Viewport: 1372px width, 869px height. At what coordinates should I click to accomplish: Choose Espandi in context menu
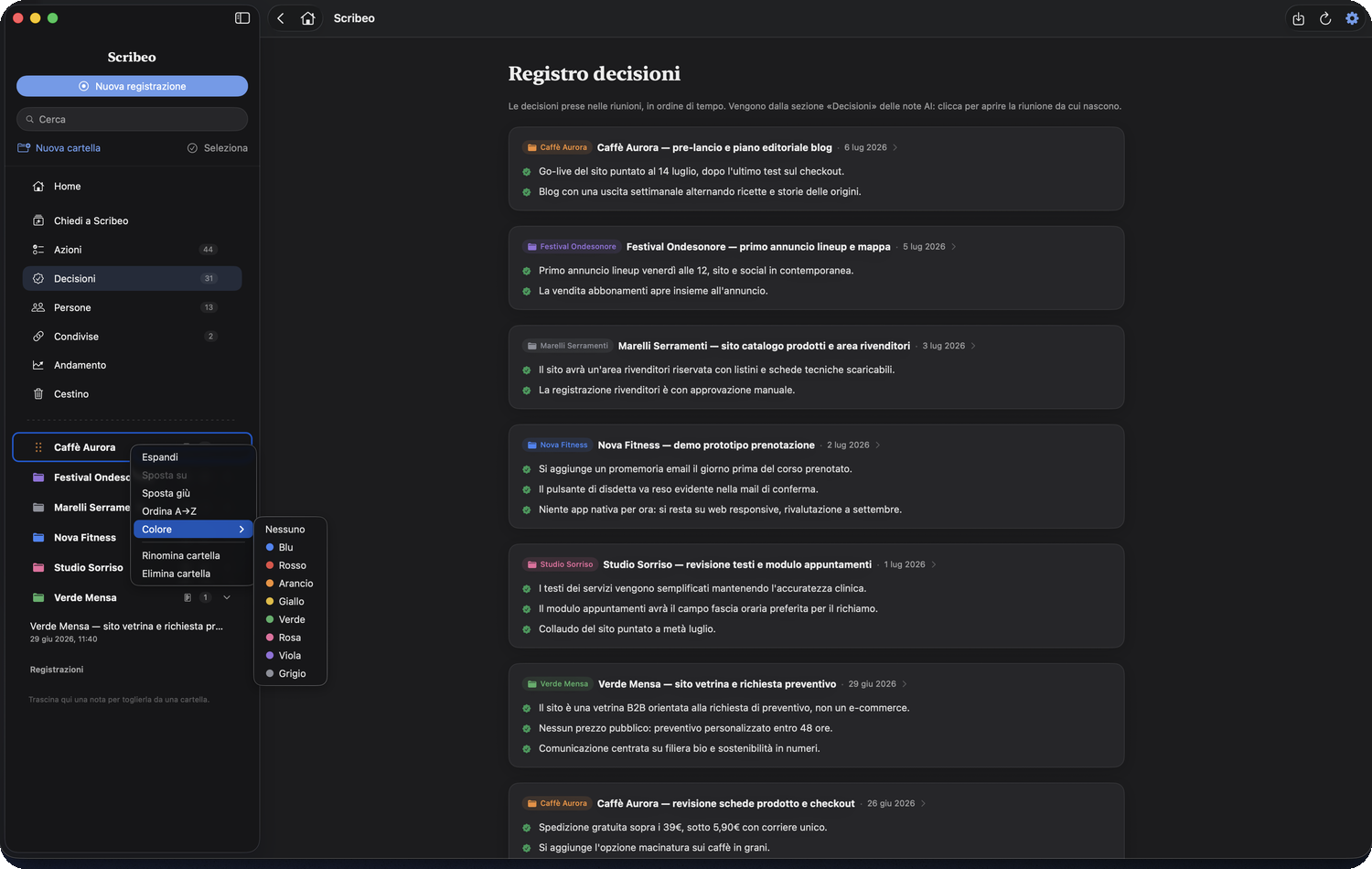coord(193,457)
